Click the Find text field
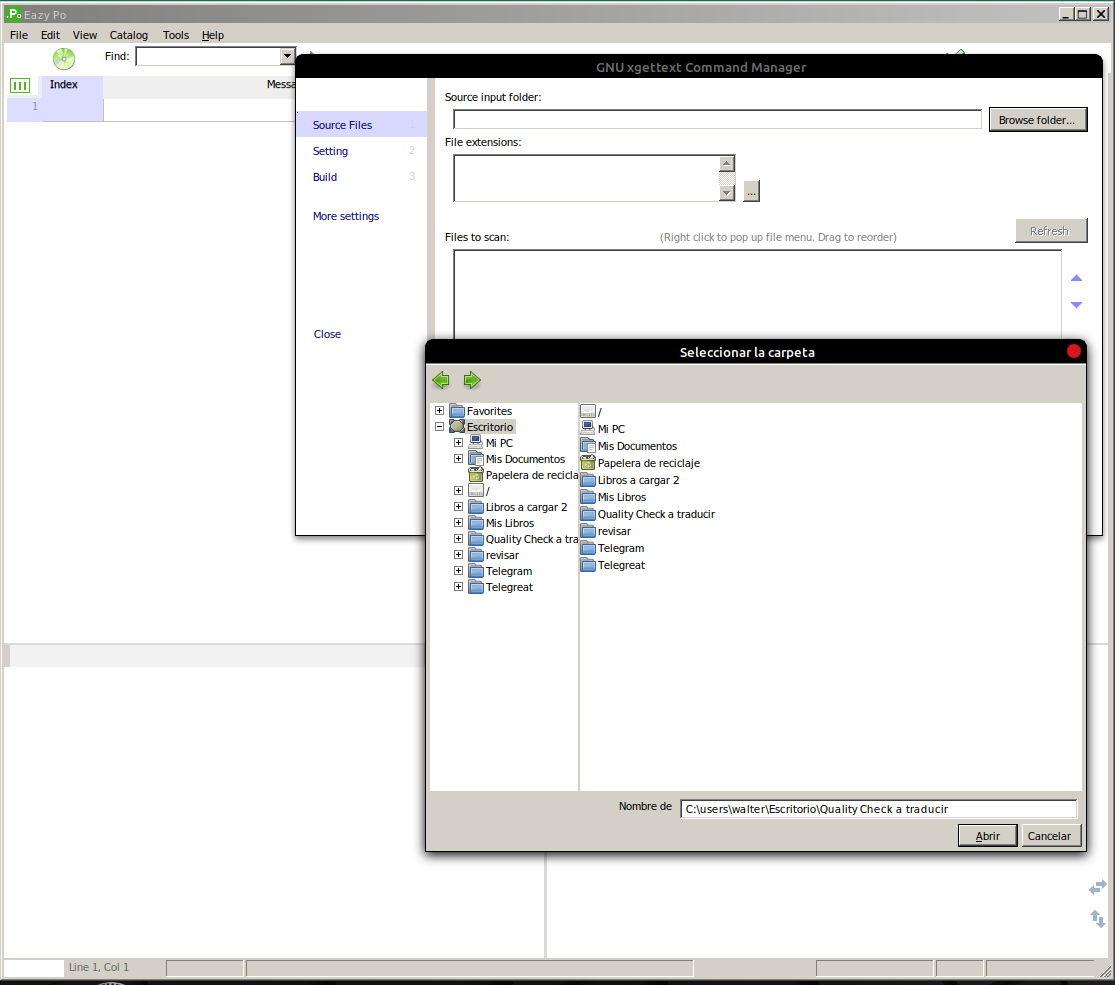Image resolution: width=1115 pixels, height=985 pixels. point(208,56)
